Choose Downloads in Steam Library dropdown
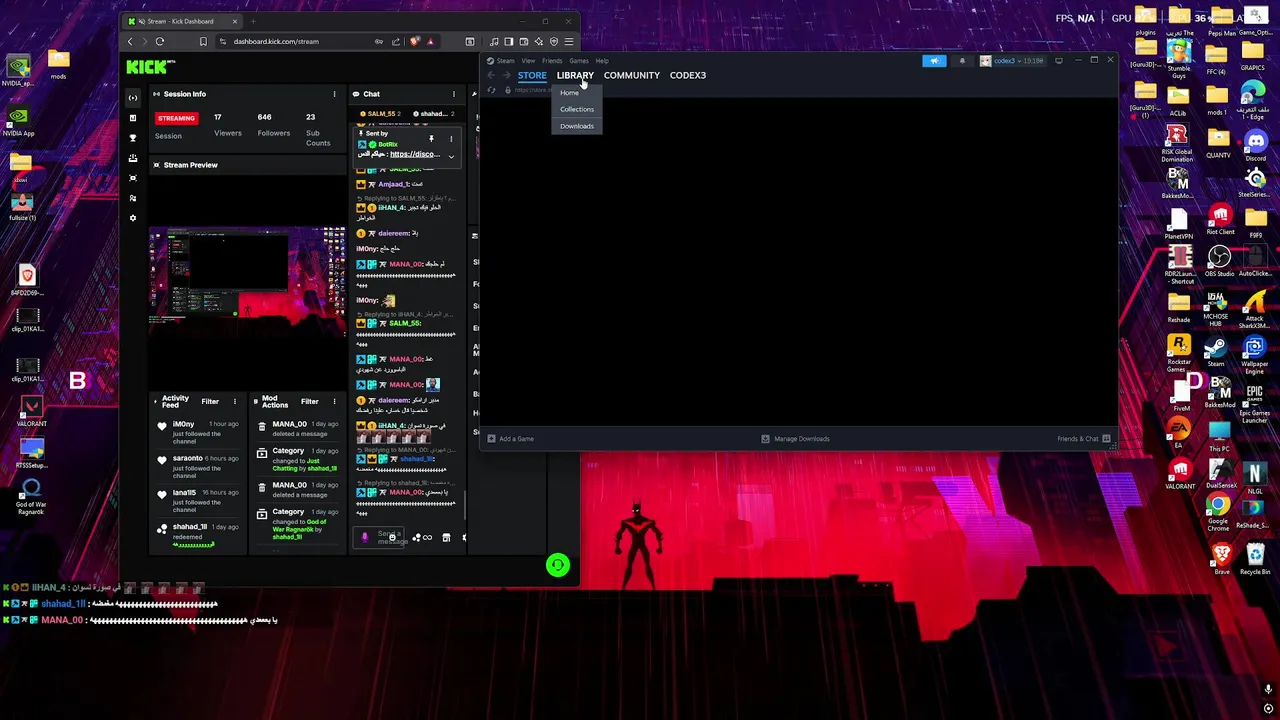The image size is (1280, 720). 577,126
